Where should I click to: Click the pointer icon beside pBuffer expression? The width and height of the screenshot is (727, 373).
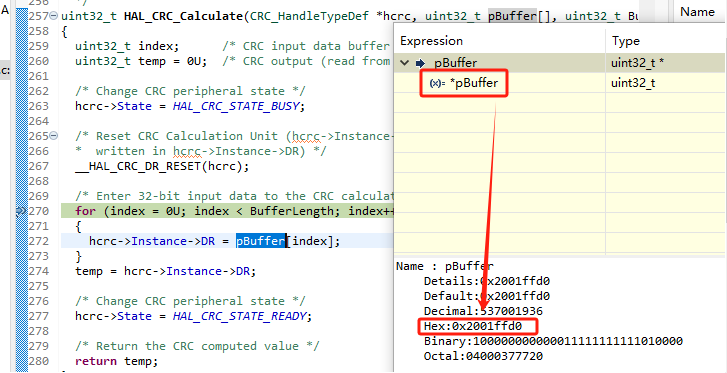pyautogui.click(x=421, y=63)
